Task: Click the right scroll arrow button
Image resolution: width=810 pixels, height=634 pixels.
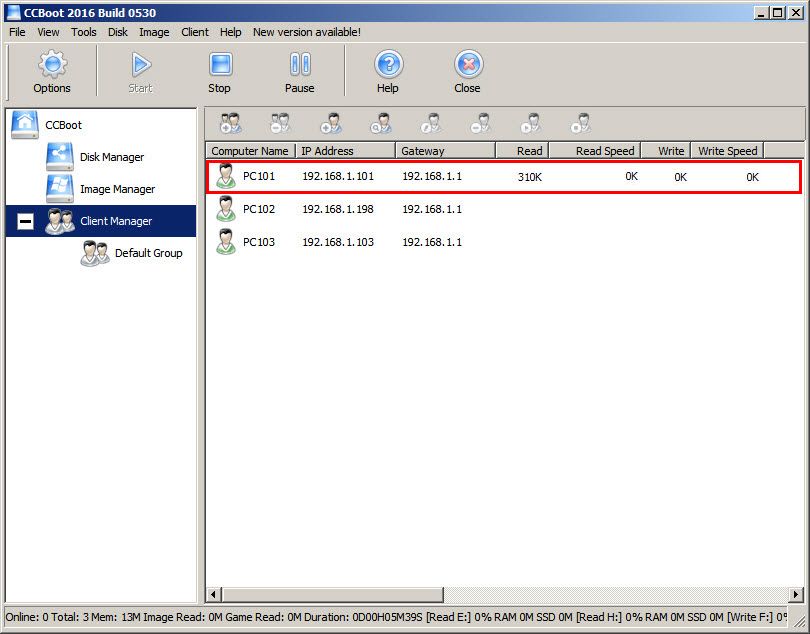Action: (x=797, y=595)
